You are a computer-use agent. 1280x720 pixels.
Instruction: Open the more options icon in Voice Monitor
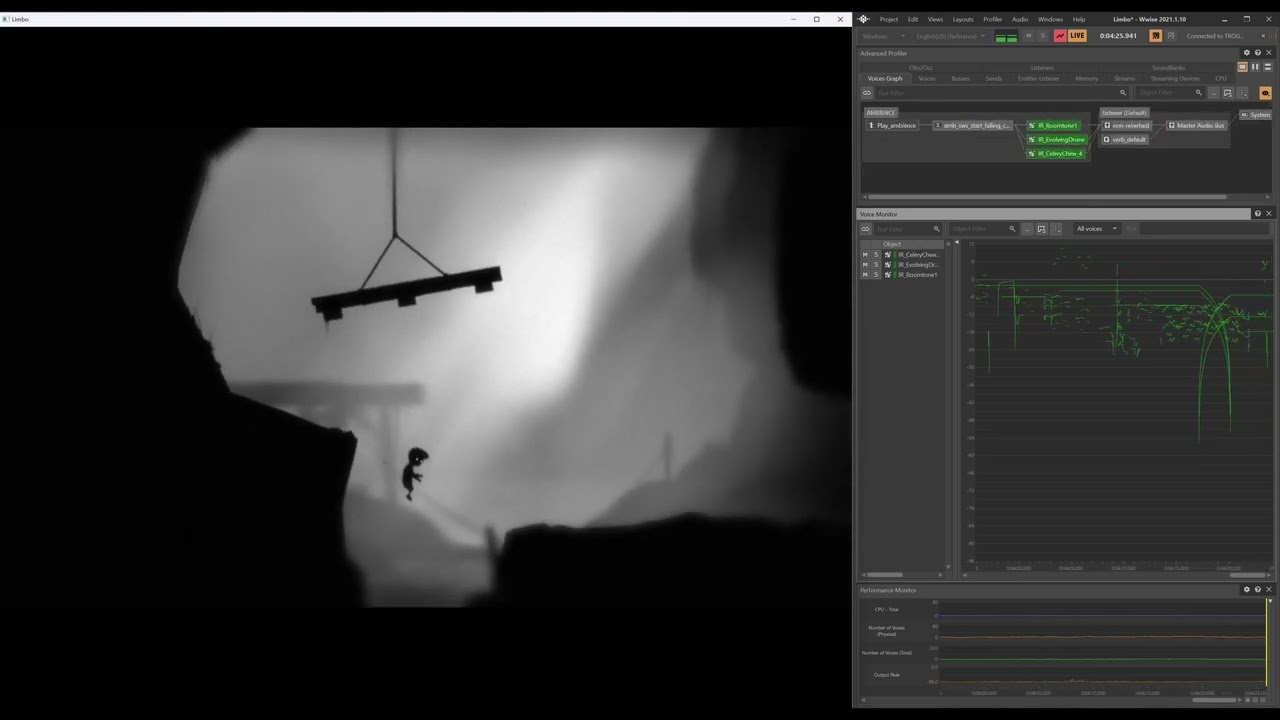point(1056,229)
